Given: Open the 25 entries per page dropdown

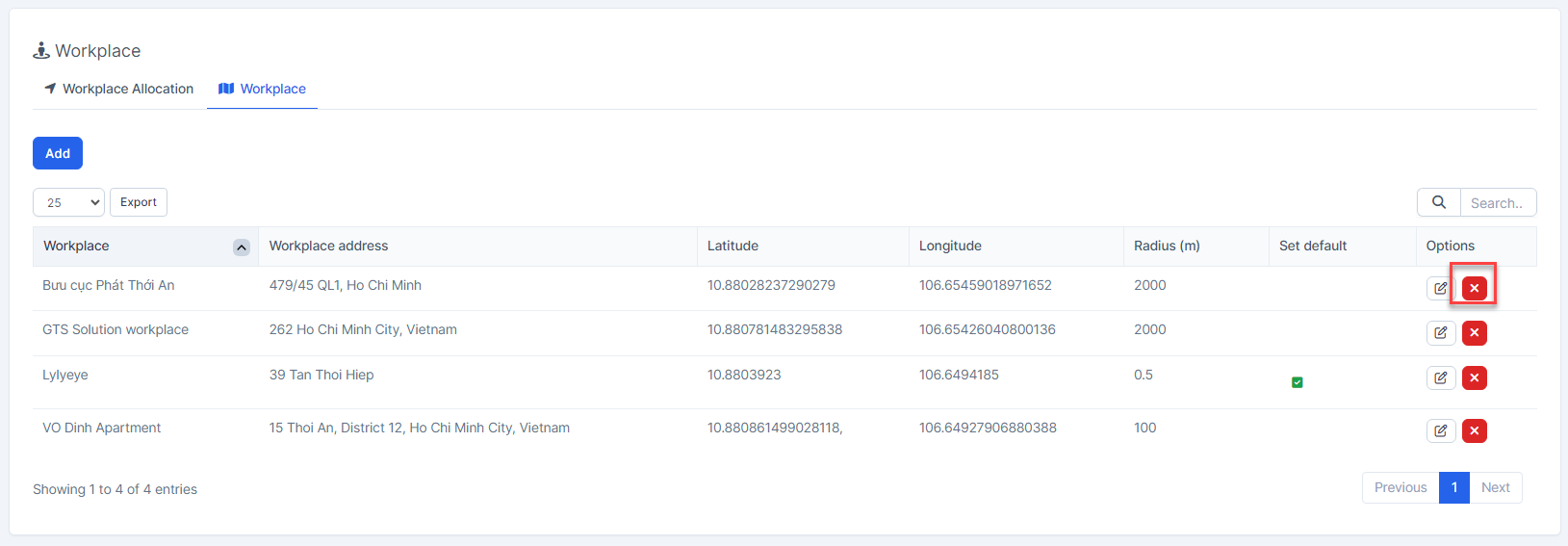Looking at the screenshot, I should click(x=68, y=202).
